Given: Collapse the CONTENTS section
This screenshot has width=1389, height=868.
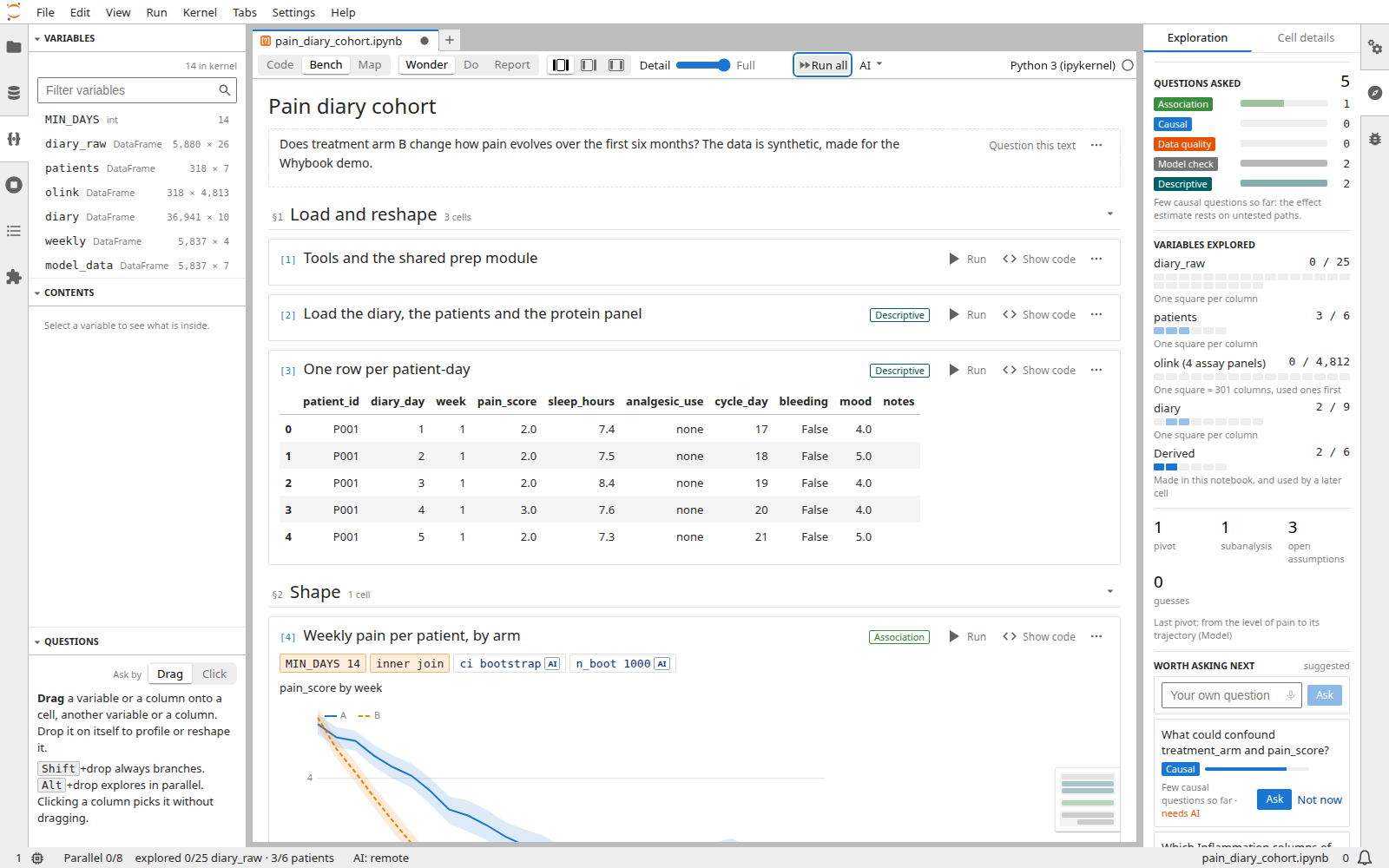Looking at the screenshot, I should click(x=37, y=293).
